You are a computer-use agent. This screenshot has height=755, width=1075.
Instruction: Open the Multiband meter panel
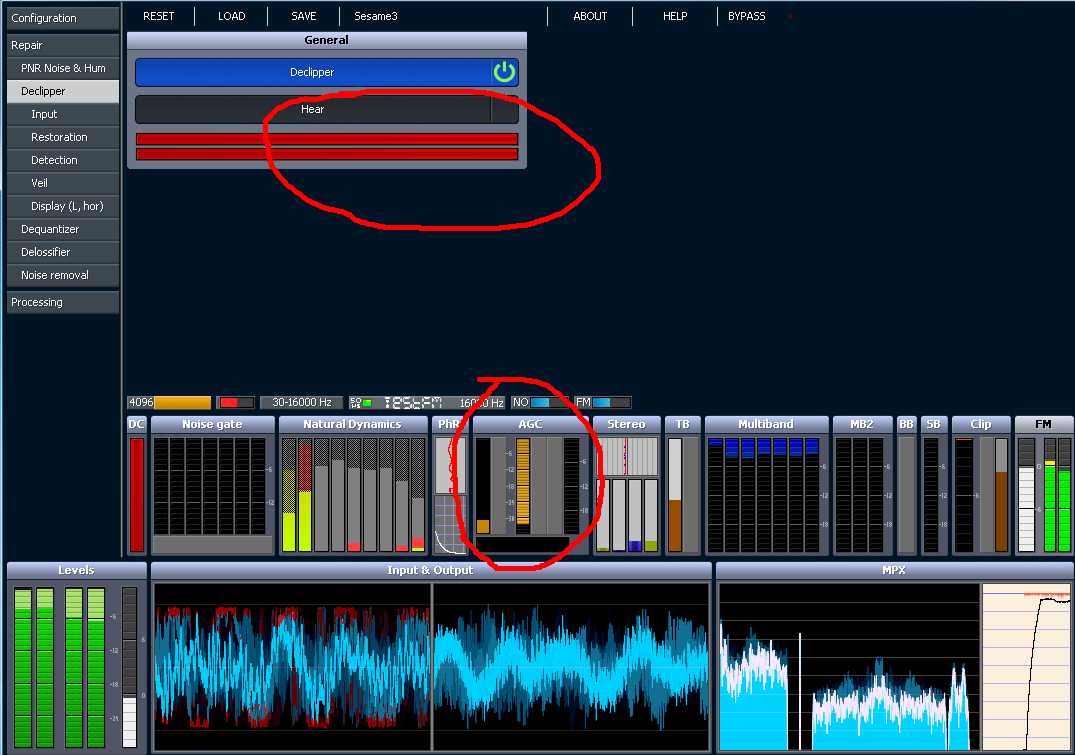click(766, 424)
